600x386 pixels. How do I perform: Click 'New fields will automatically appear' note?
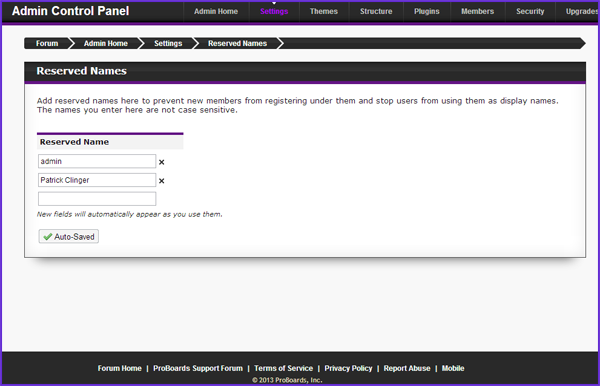coord(129,214)
